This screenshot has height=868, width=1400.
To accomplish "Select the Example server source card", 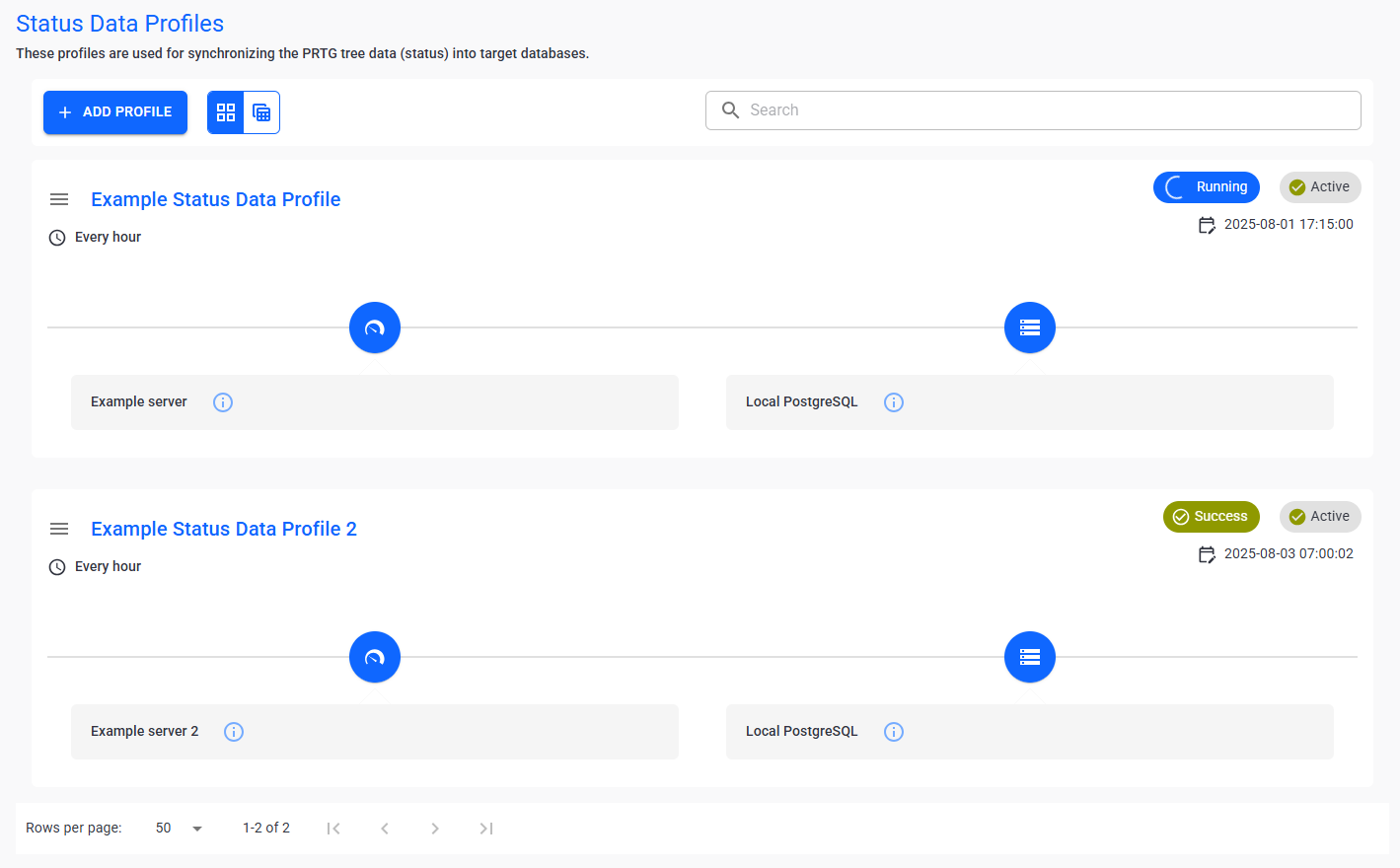I will coord(375,402).
